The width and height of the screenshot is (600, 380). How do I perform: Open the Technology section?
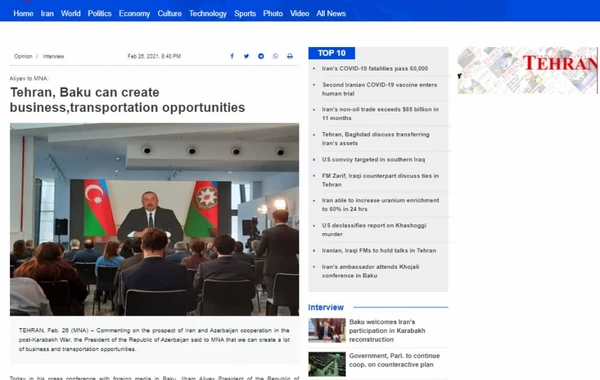click(208, 13)
